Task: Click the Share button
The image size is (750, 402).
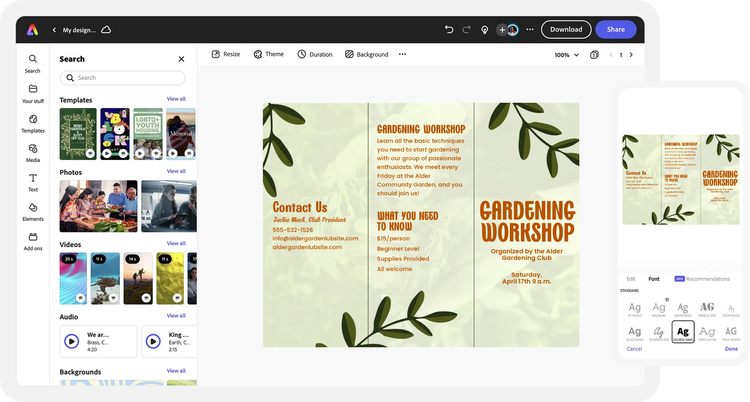Action: click(615, 30)
